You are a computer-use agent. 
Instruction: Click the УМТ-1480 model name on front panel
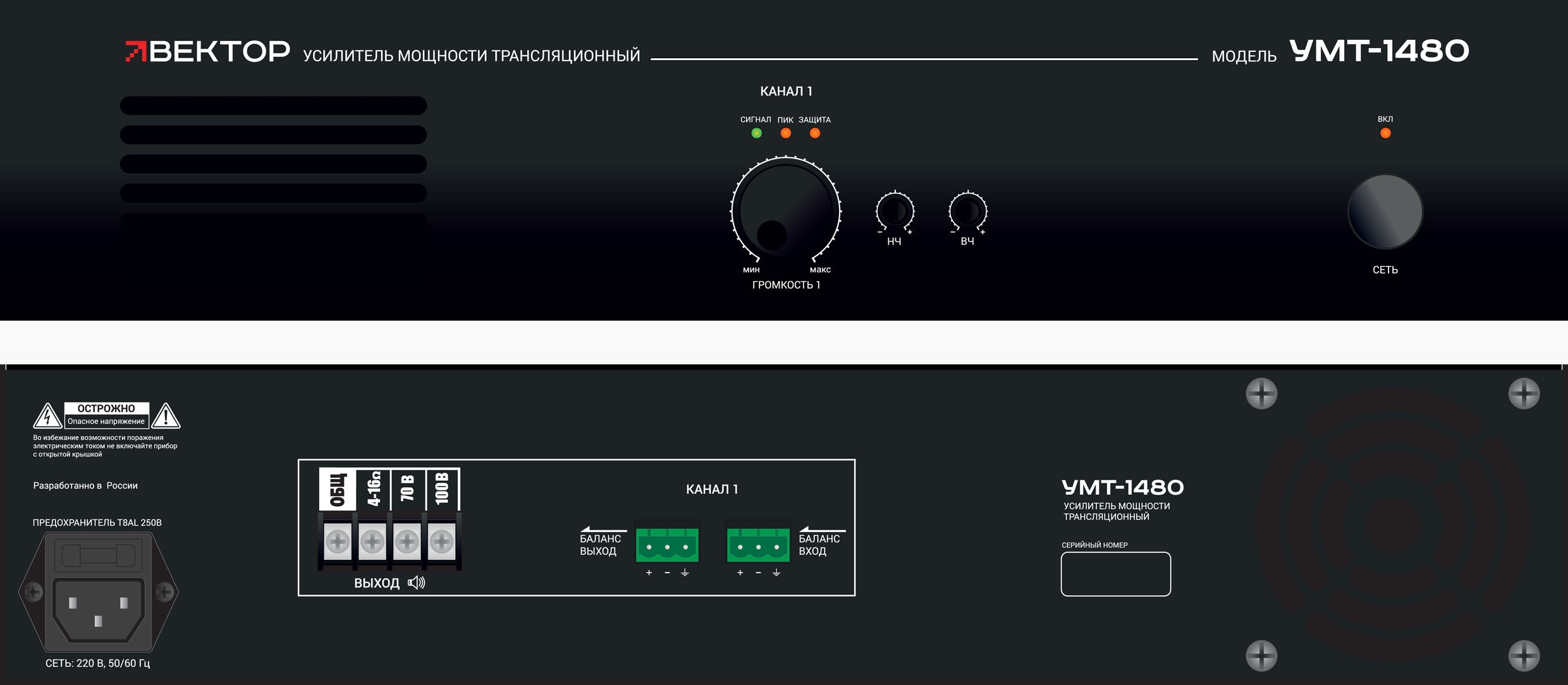pos(1379,51)
